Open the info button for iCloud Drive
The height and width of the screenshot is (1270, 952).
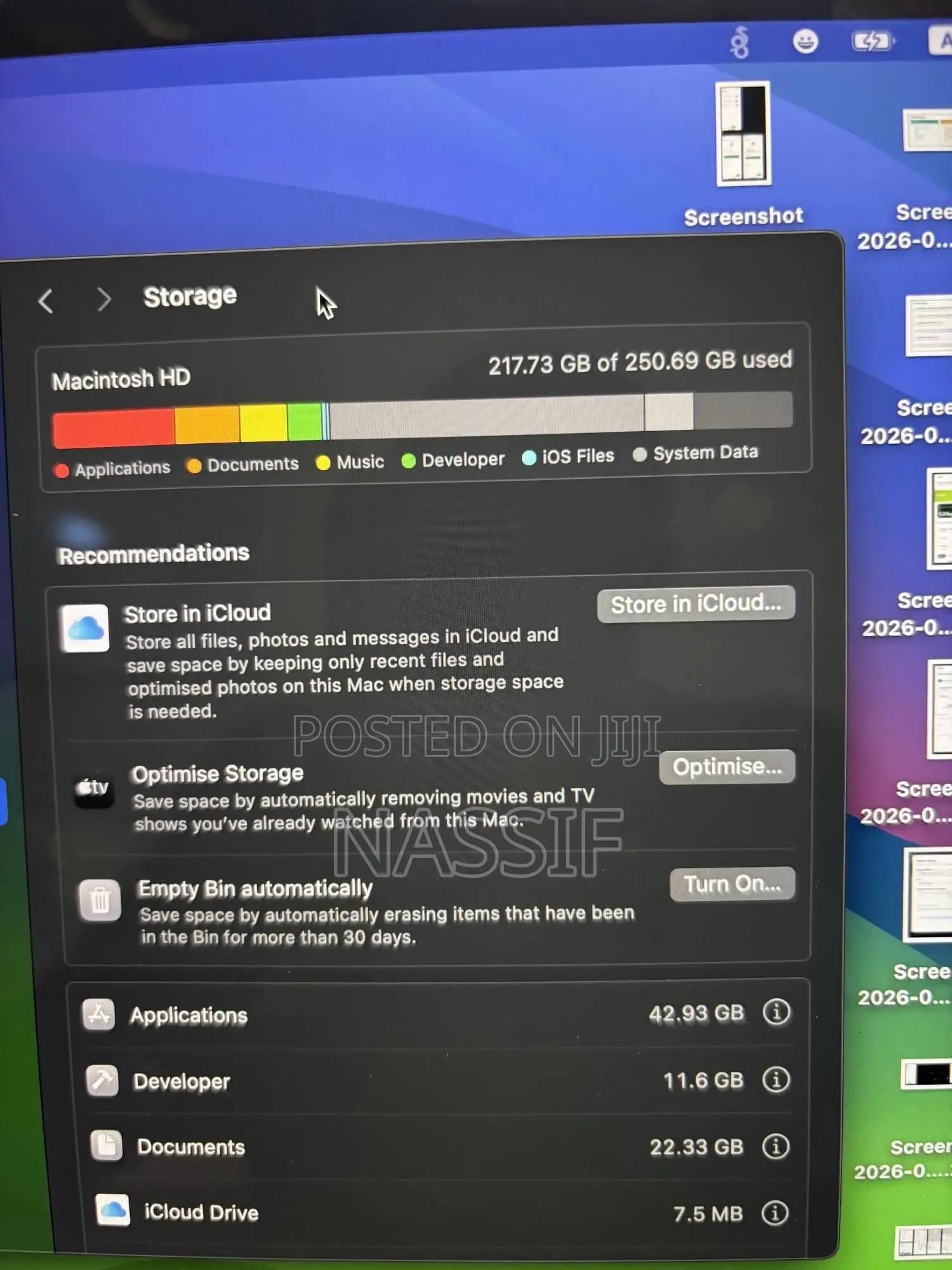pyautogui.click(x=775, y=1213)
